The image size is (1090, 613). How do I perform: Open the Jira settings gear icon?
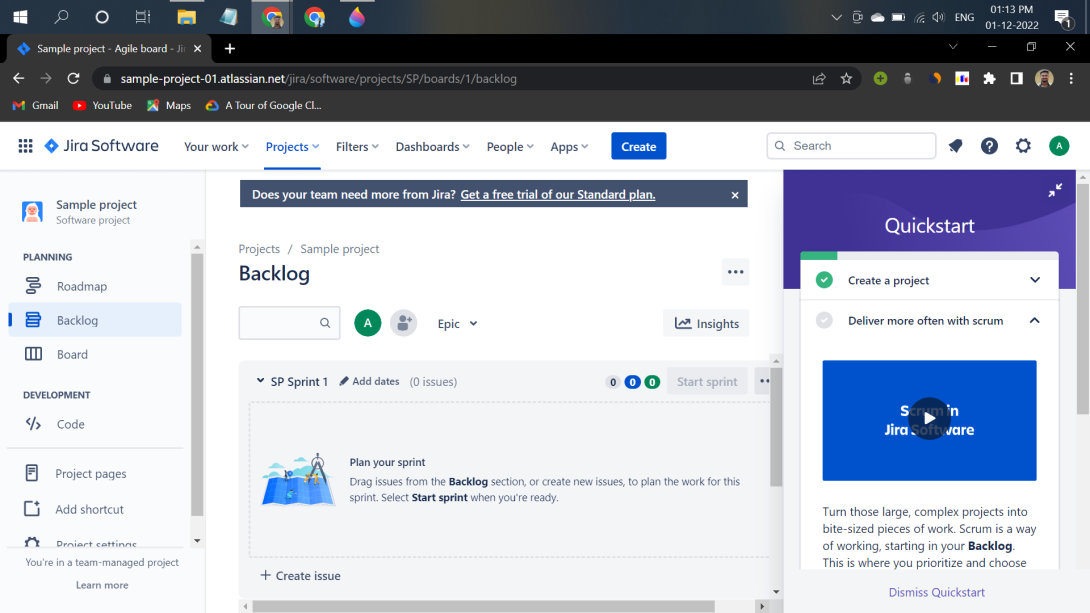click(x=1023, y=146)
